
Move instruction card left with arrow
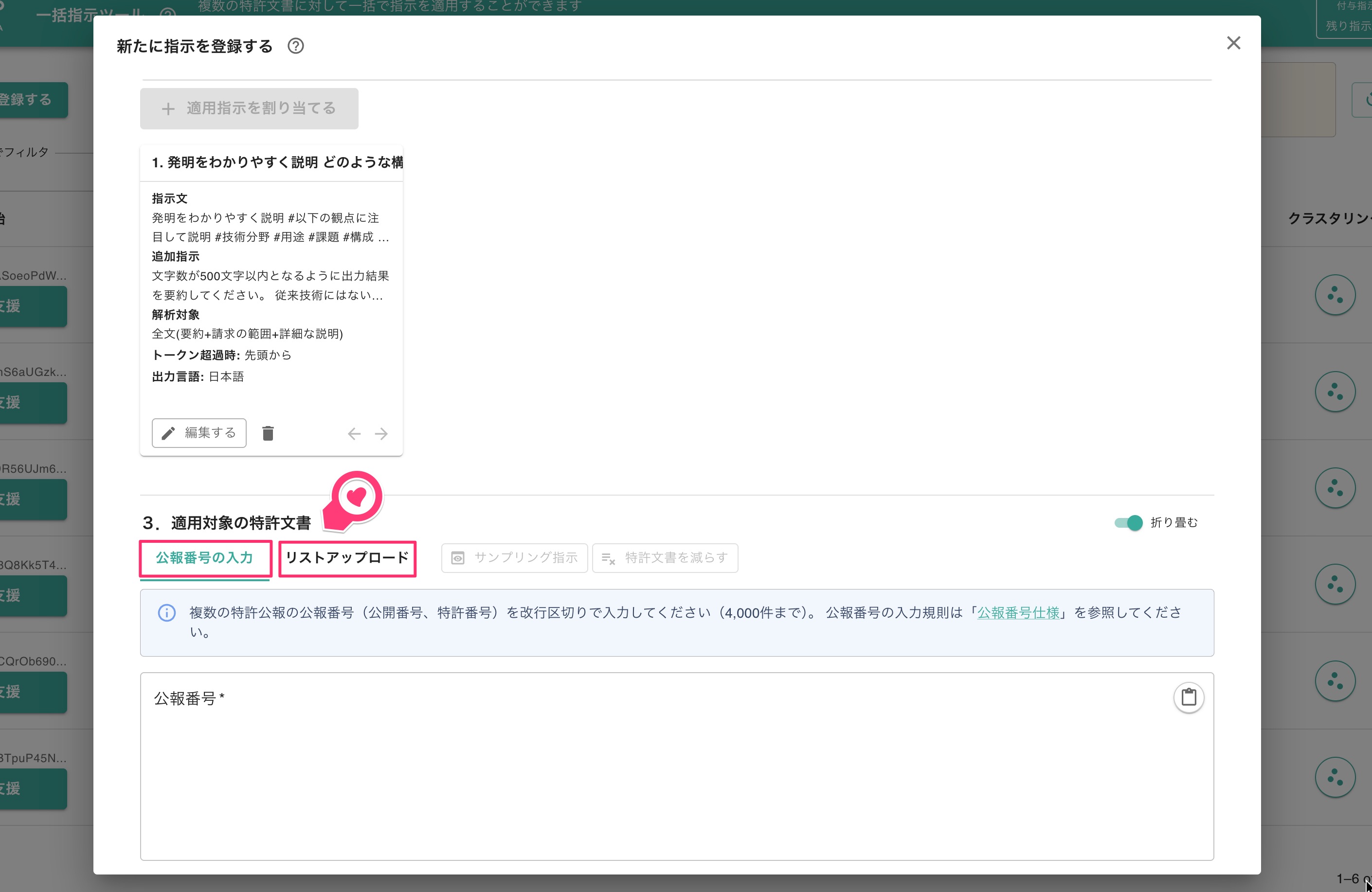tap(354, 434)
